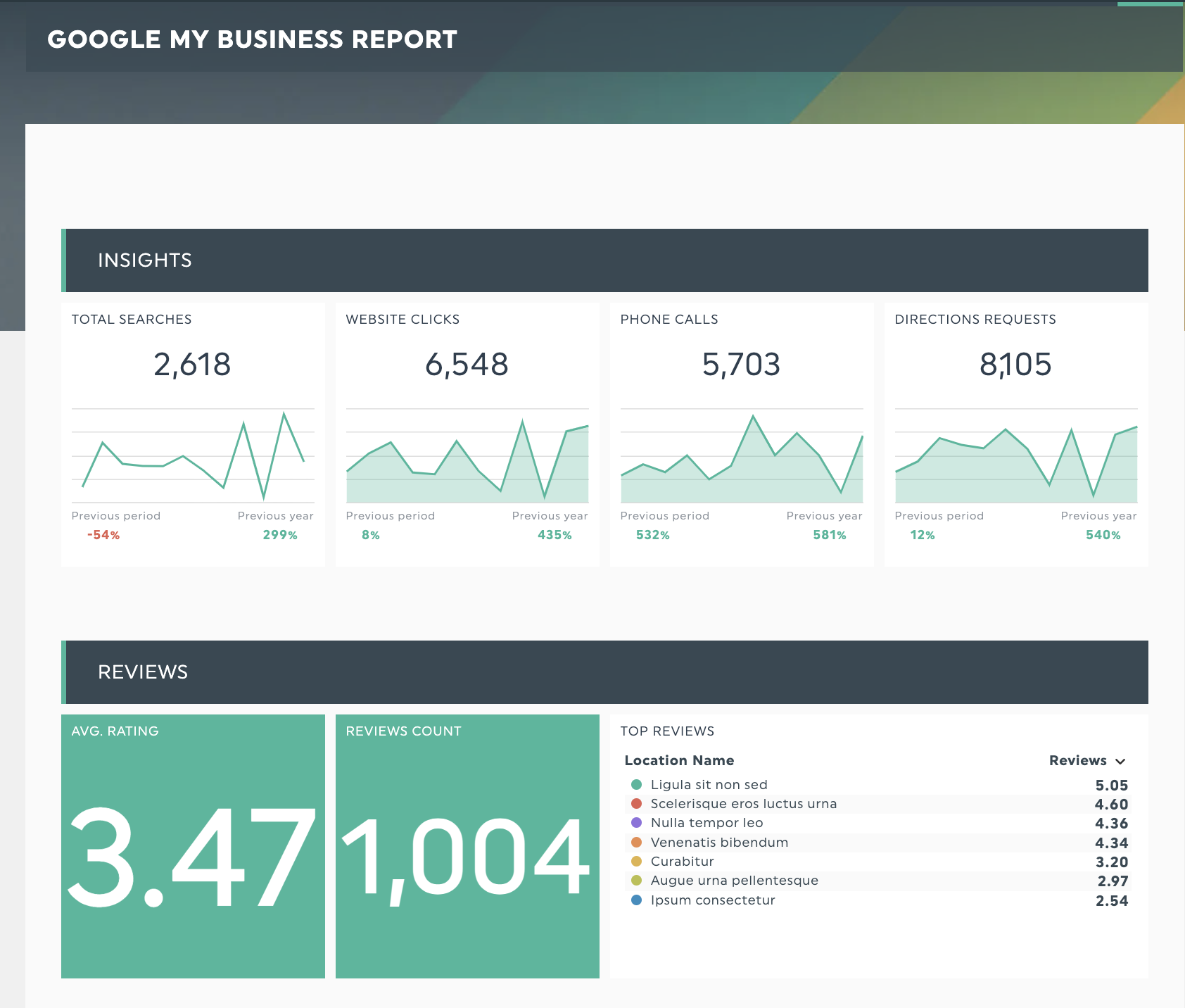Select Ipsum consectetur location

click(712, 900)
